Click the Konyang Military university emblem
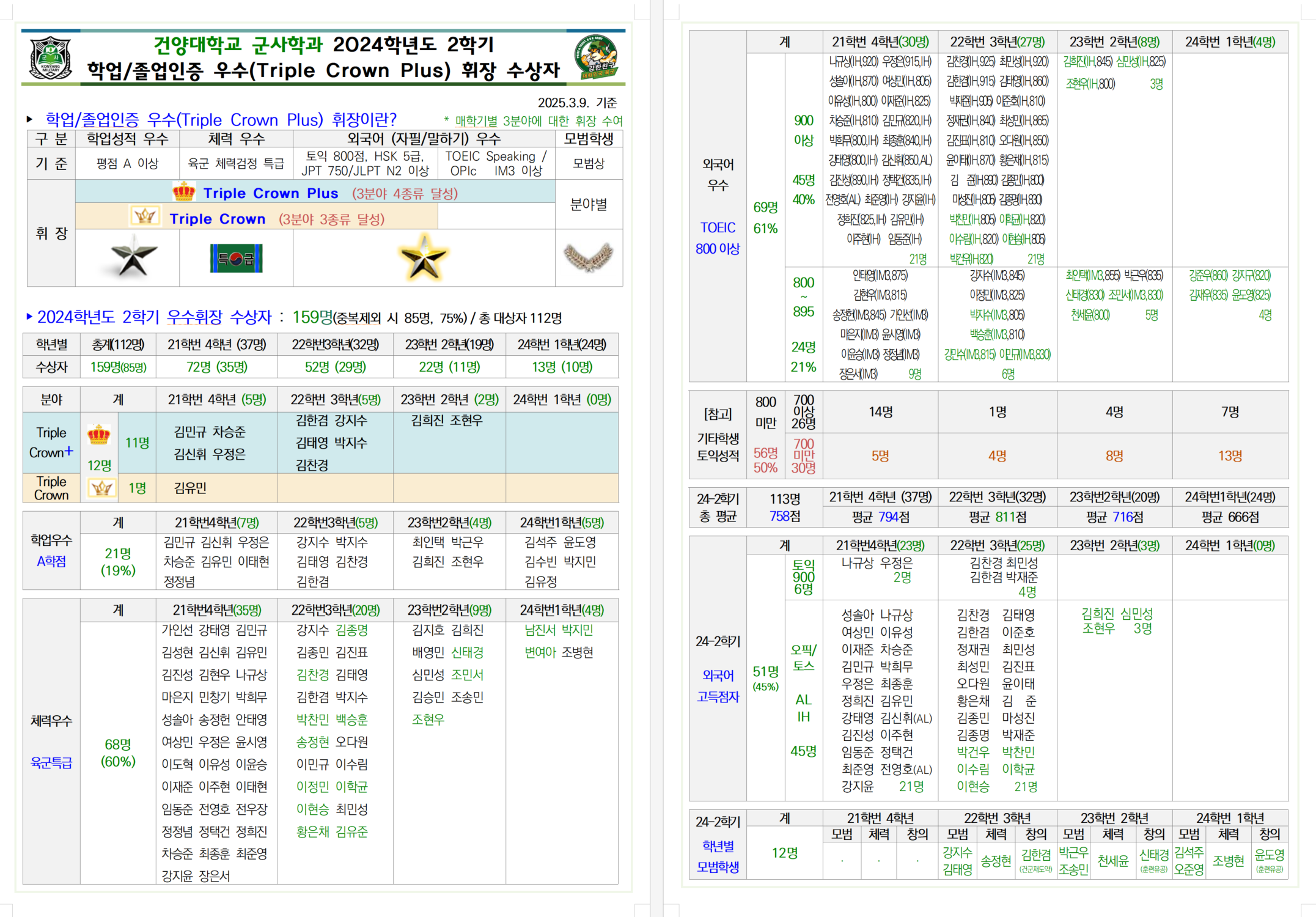 coord(50,58)
